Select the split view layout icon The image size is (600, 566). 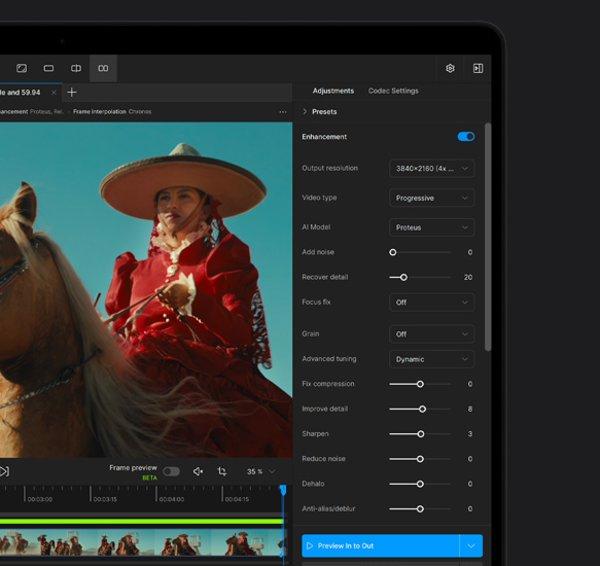pos(75,68)
